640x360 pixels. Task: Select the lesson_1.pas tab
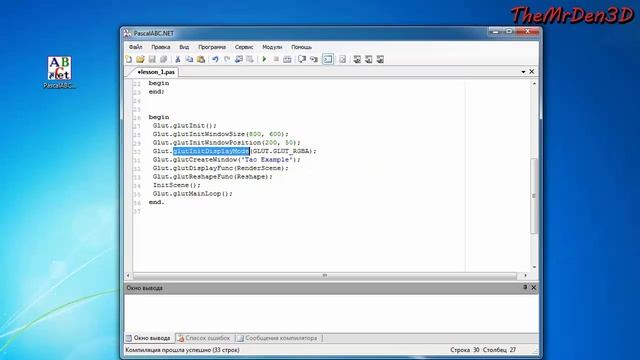(156, 72)
